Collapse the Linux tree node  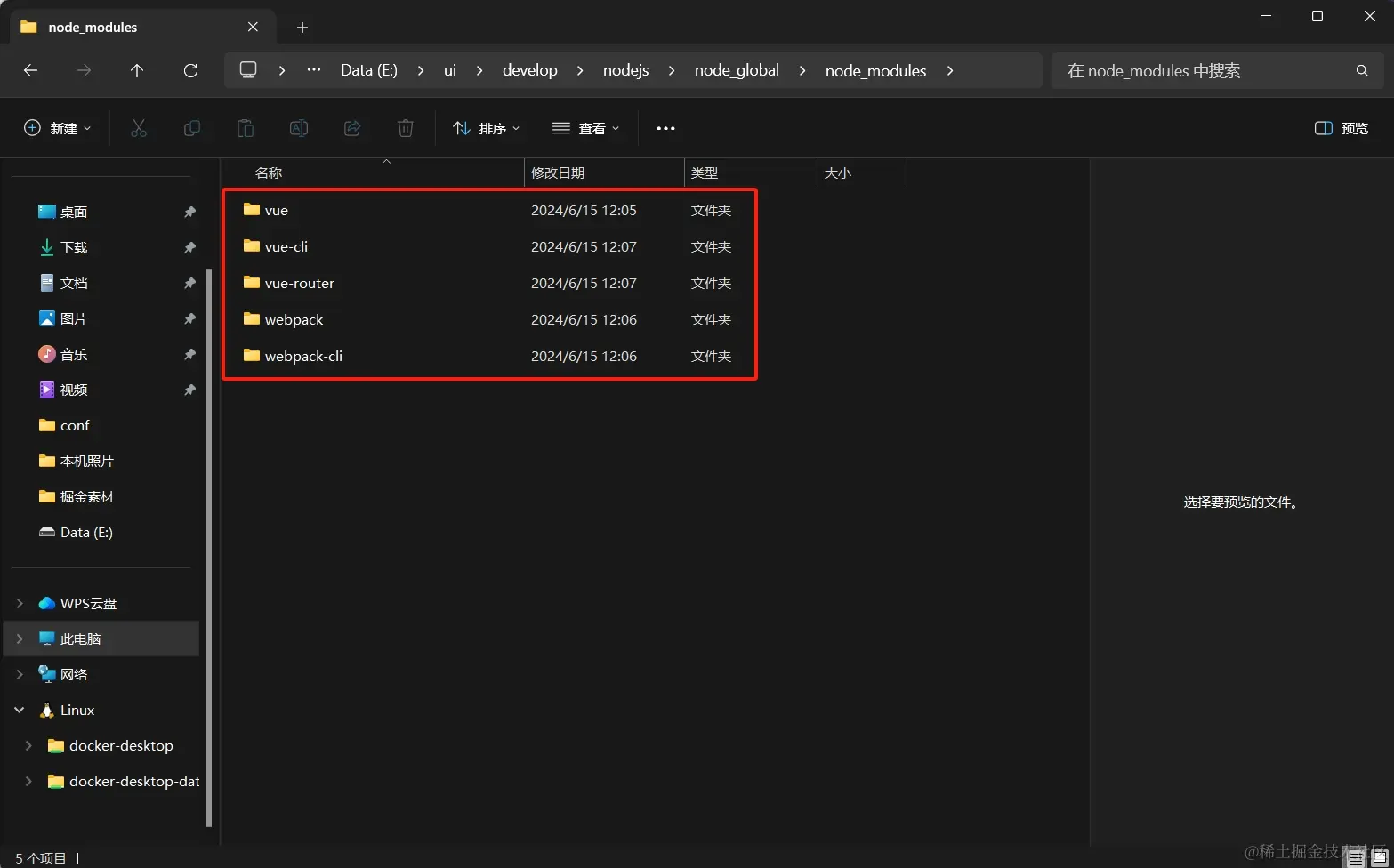[x=20, y=710]
